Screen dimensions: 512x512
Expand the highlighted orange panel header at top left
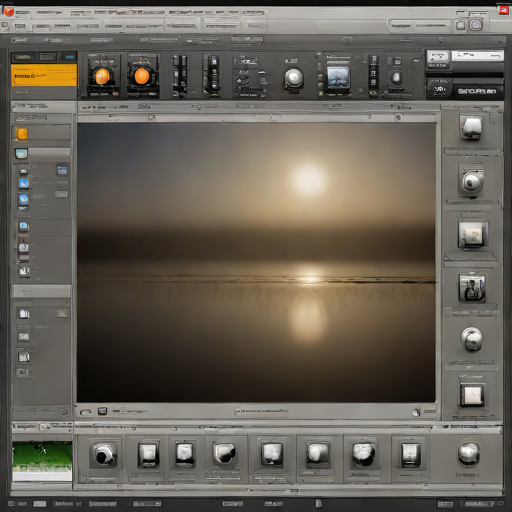[44, 75]
